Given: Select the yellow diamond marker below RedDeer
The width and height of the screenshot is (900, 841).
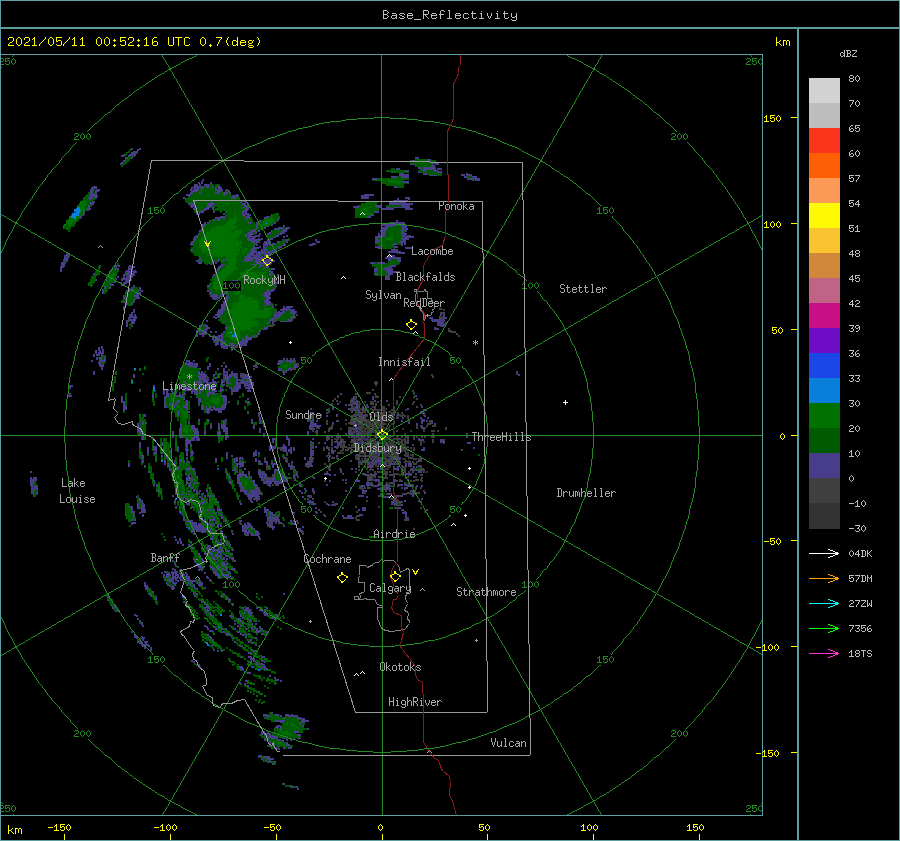Looking at the screenshot, I should [411, 325].
